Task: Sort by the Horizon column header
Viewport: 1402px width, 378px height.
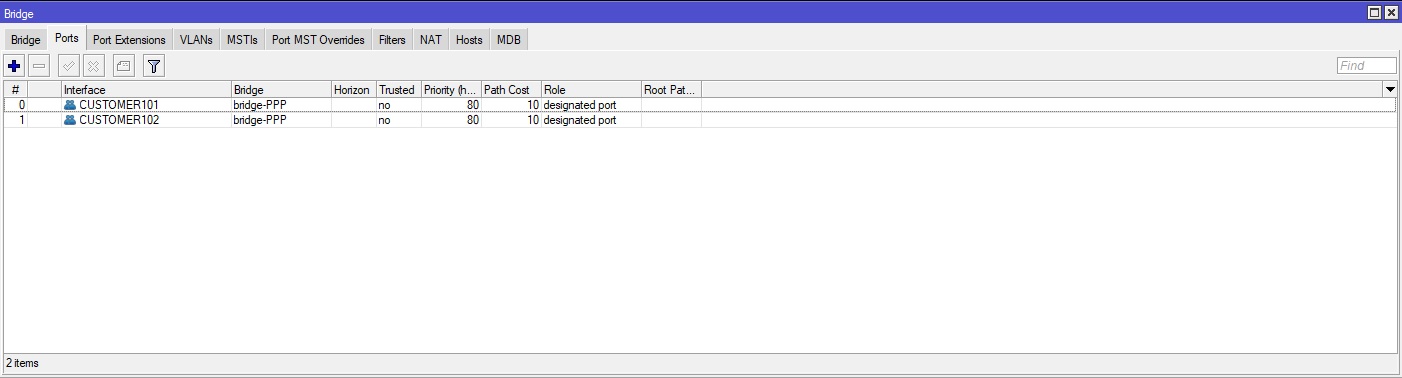Action: tap(354, 90)
